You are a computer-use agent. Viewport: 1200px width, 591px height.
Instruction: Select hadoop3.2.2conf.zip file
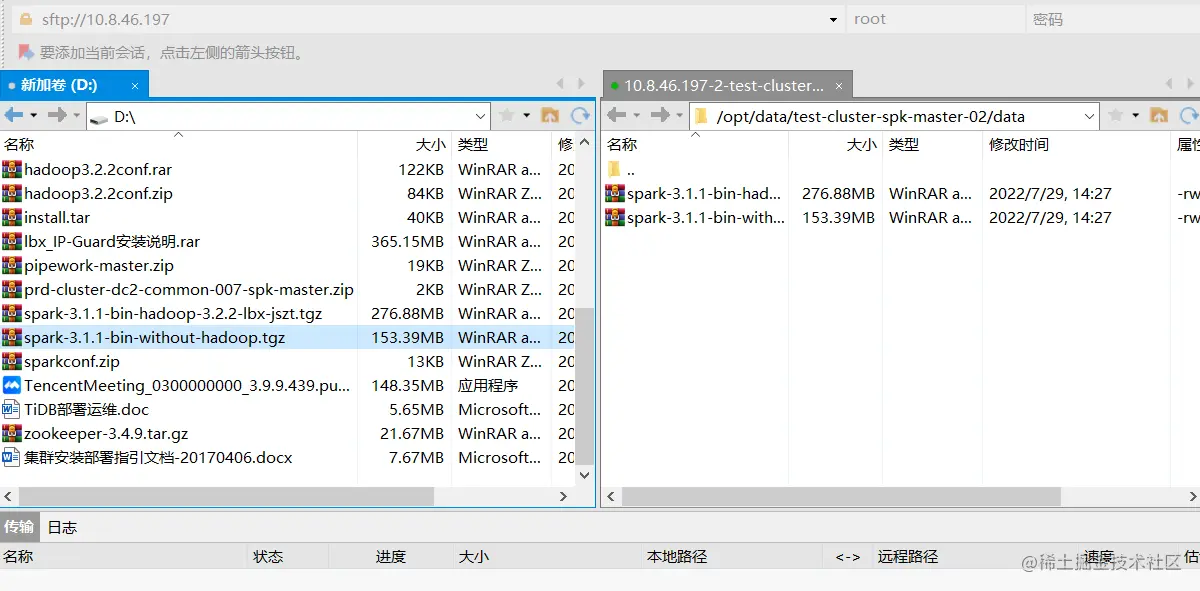coord(98,193)
